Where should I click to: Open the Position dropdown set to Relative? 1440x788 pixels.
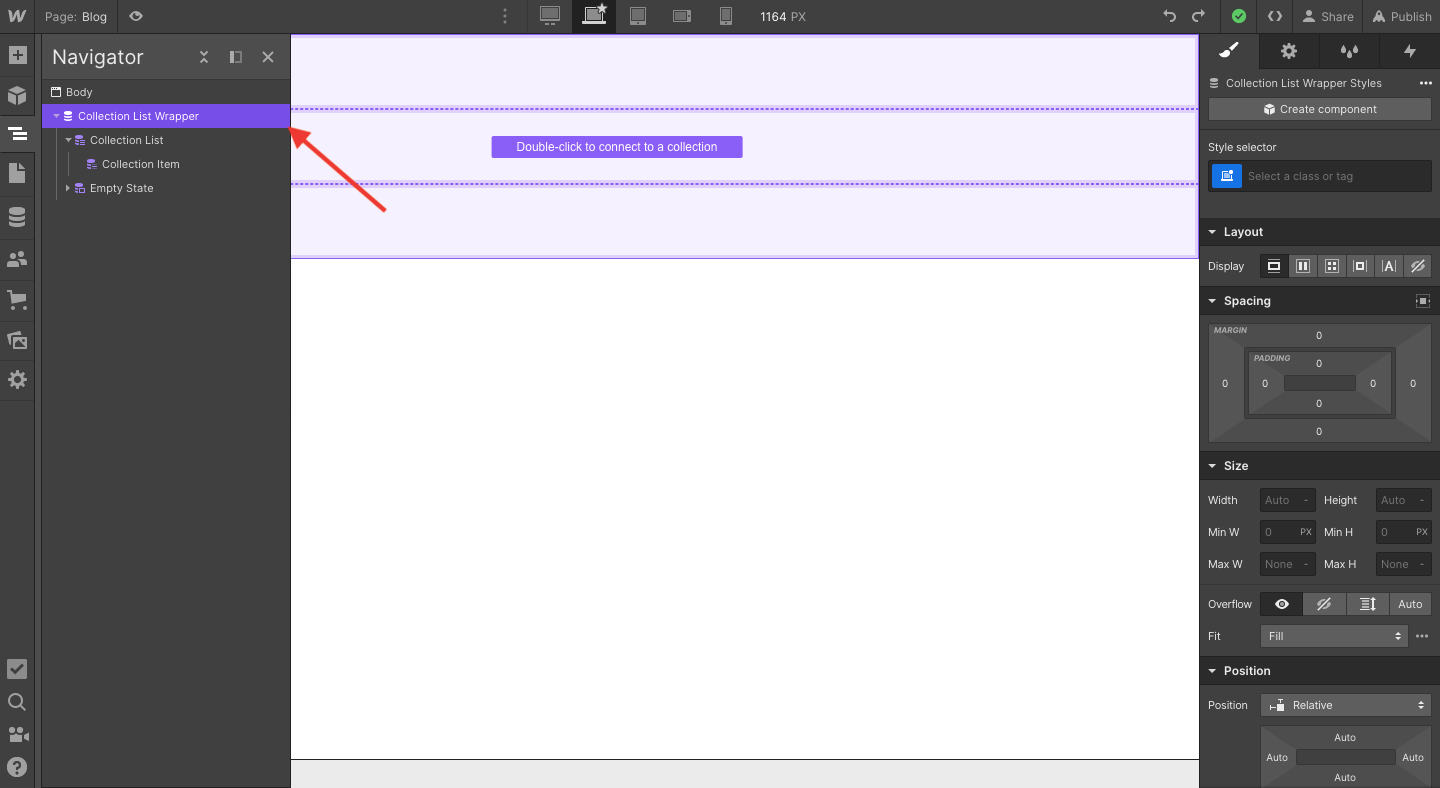click(x=1345, y=705)
